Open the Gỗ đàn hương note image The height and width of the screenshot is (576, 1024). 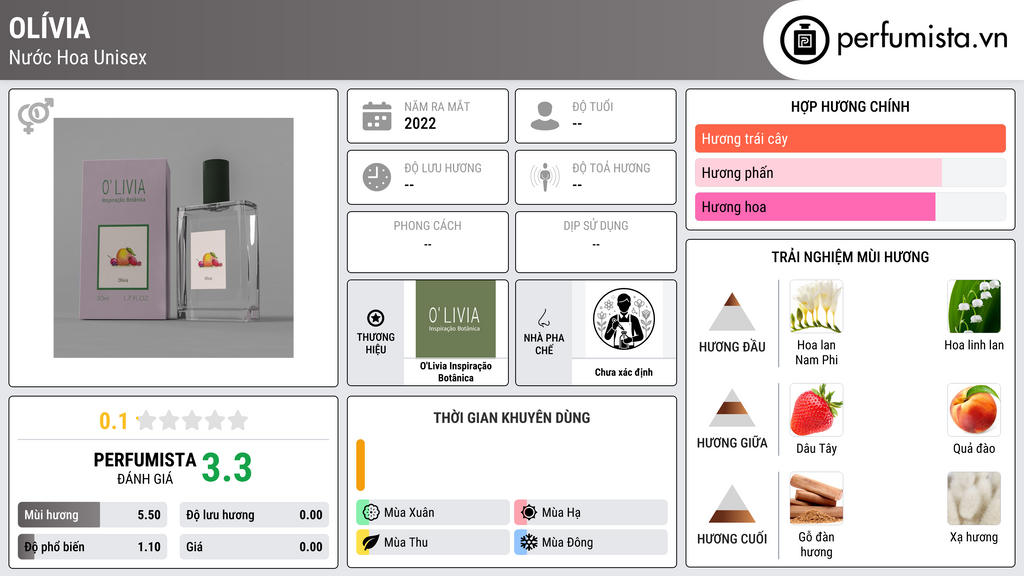(x=816, y=499)
